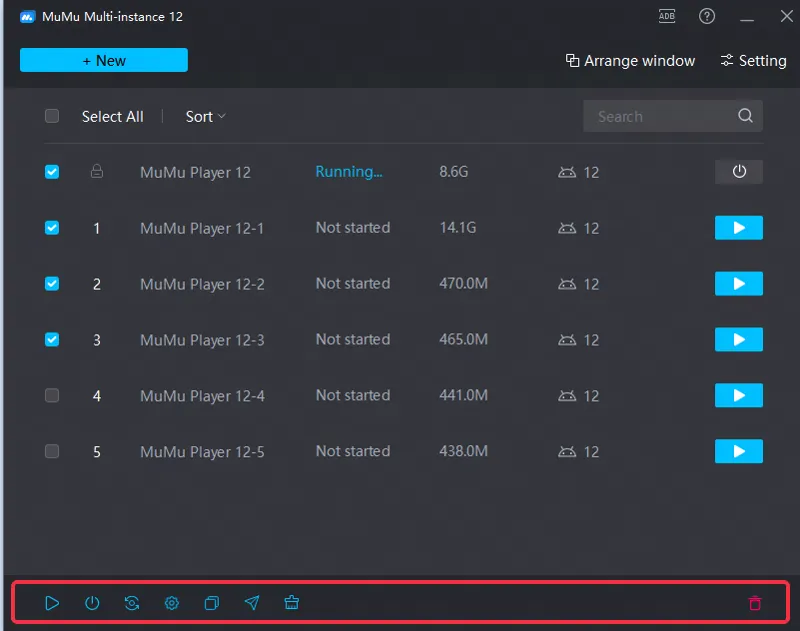Click the 14.1G size value
The width and height of the screenshot is (800, 631).
tap(458, 228)
